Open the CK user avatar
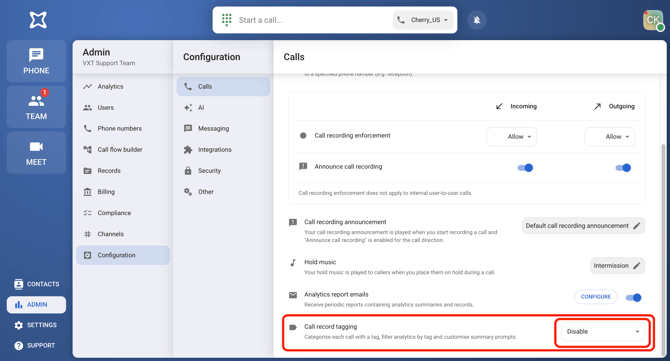The height and width of the screenshot is (361, 670). click(x=653, y=20)
